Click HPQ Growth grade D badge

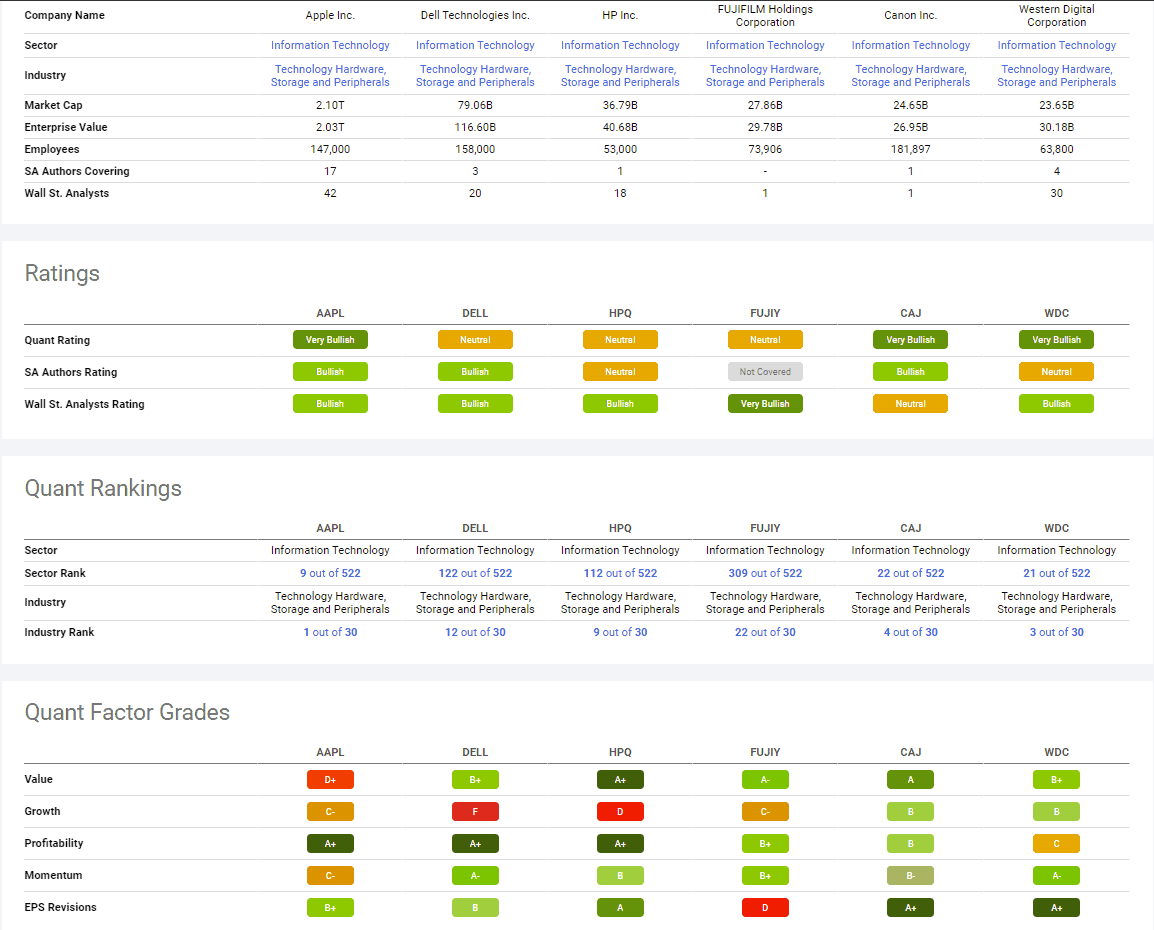pos(620,812)
